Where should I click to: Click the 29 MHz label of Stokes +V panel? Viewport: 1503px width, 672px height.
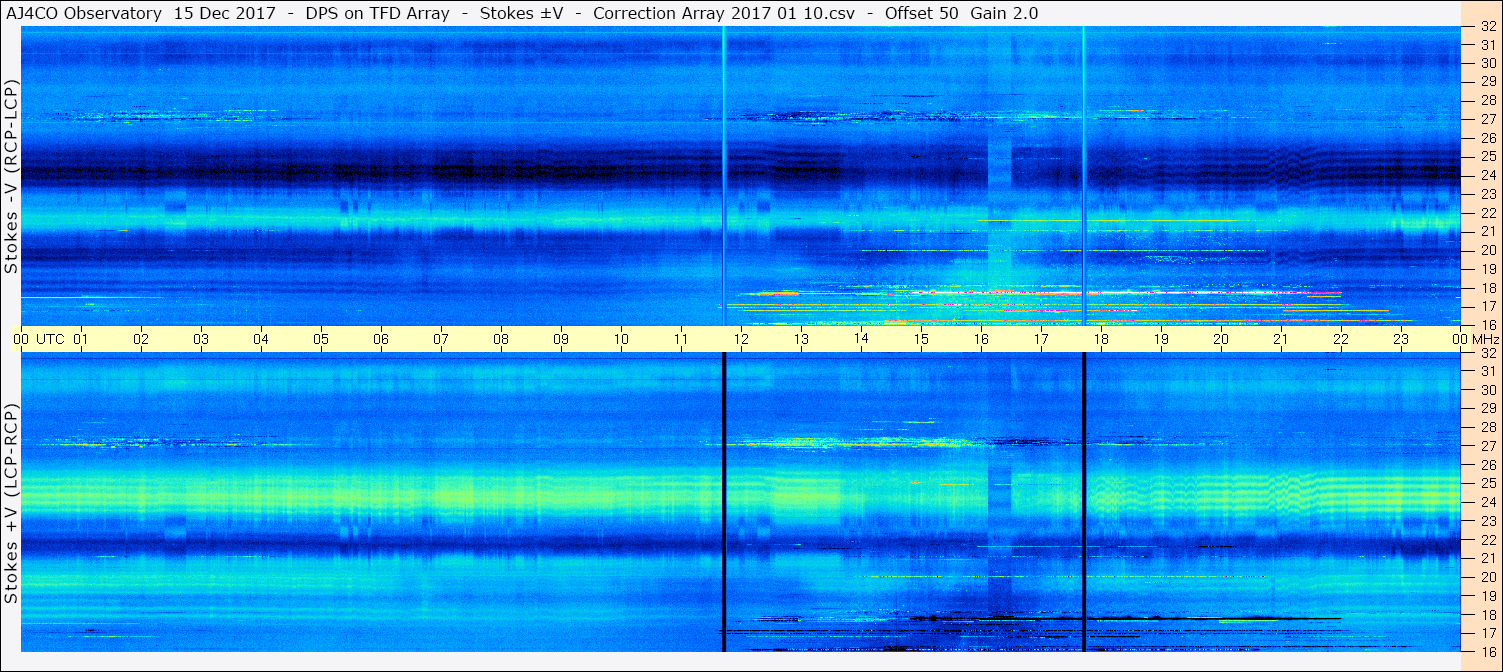tap(1487, 408)
